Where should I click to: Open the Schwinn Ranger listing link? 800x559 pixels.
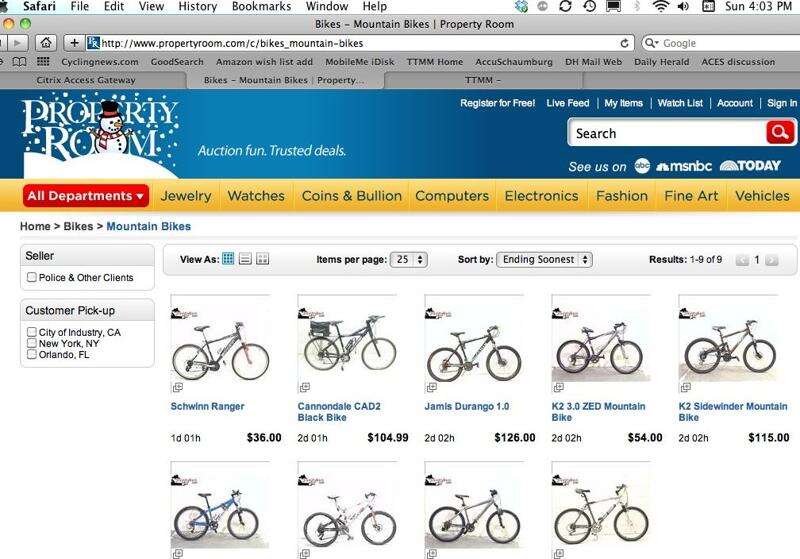tap(207, 406)
